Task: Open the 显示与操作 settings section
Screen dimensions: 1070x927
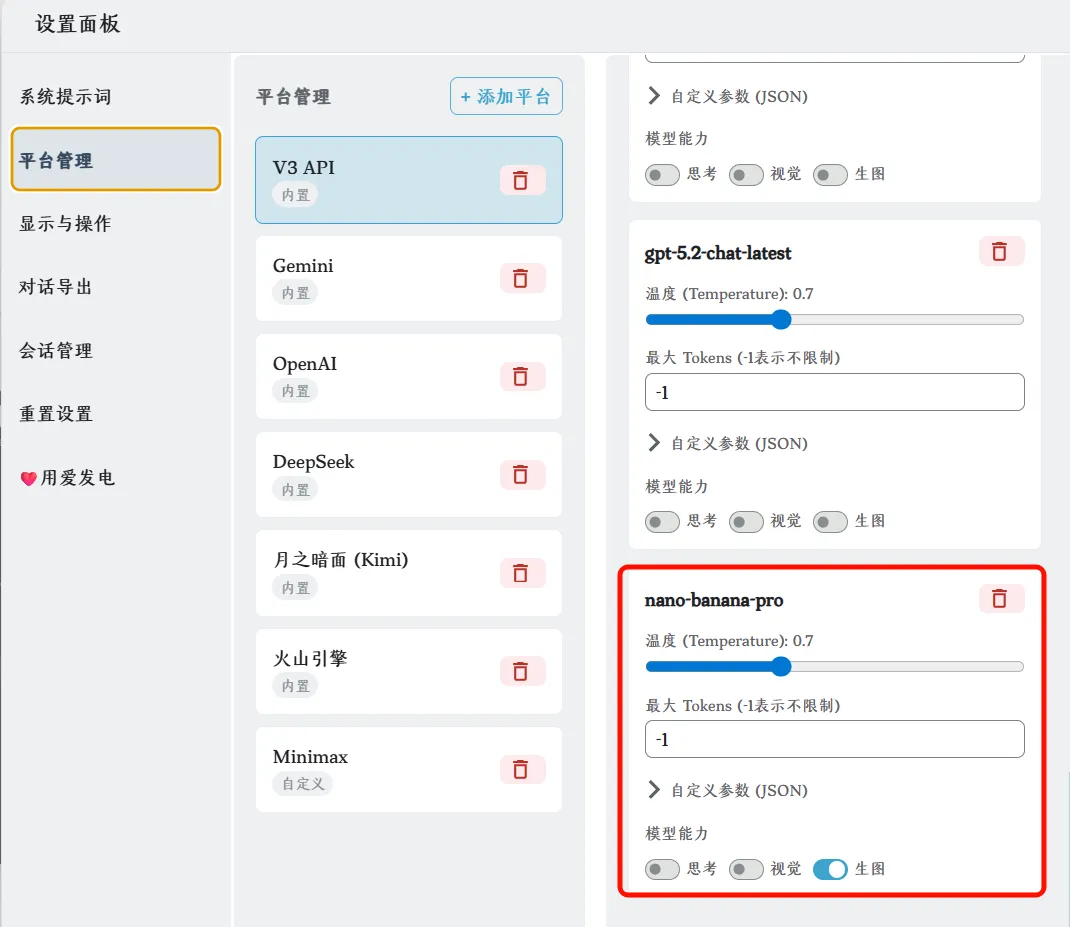Action: pos(116,223)
